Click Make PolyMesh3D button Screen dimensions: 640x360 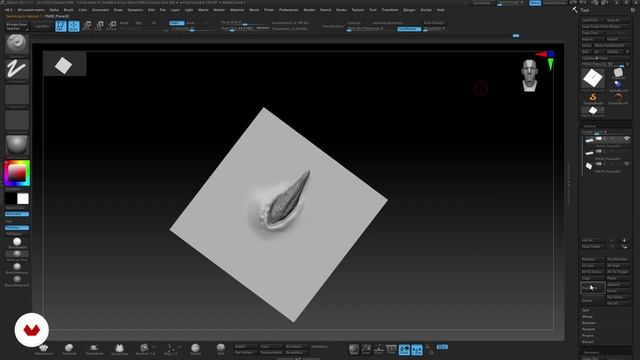pos(611,46)
